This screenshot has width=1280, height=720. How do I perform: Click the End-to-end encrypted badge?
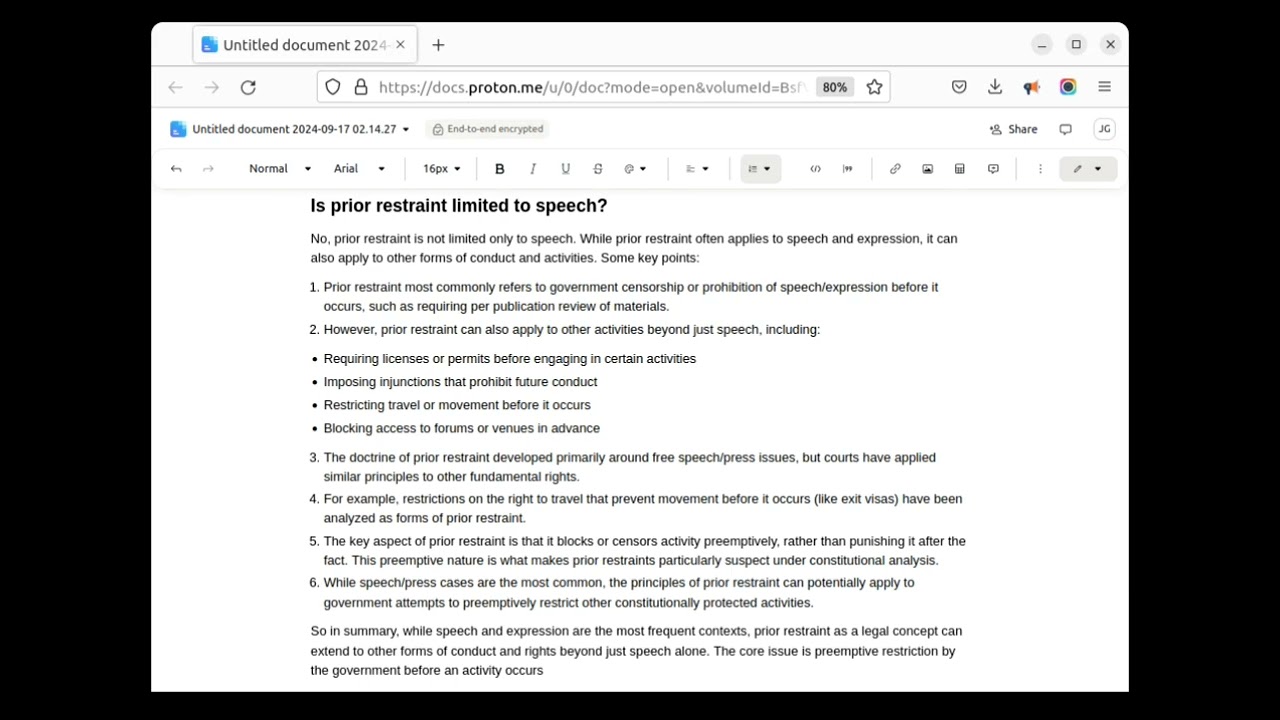point(488,129)
